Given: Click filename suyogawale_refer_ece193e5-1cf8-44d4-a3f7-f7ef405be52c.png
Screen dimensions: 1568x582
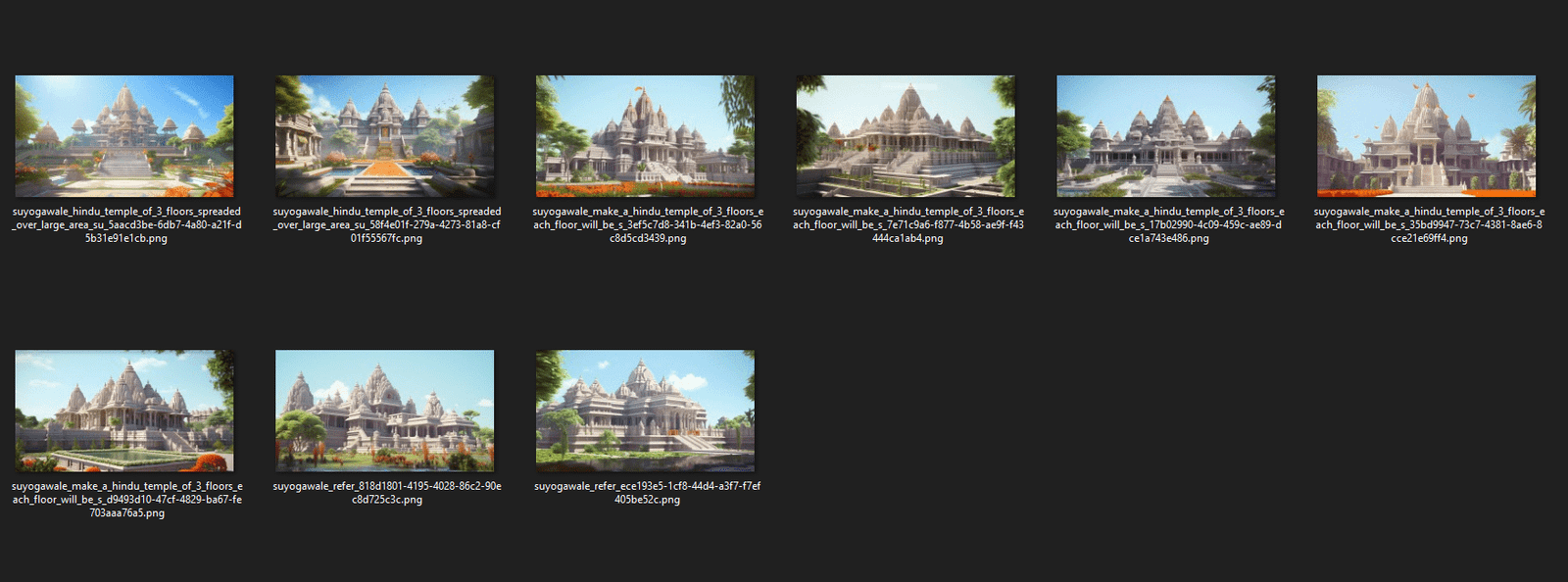Looking at the screenshot, I should click(648, 493).
